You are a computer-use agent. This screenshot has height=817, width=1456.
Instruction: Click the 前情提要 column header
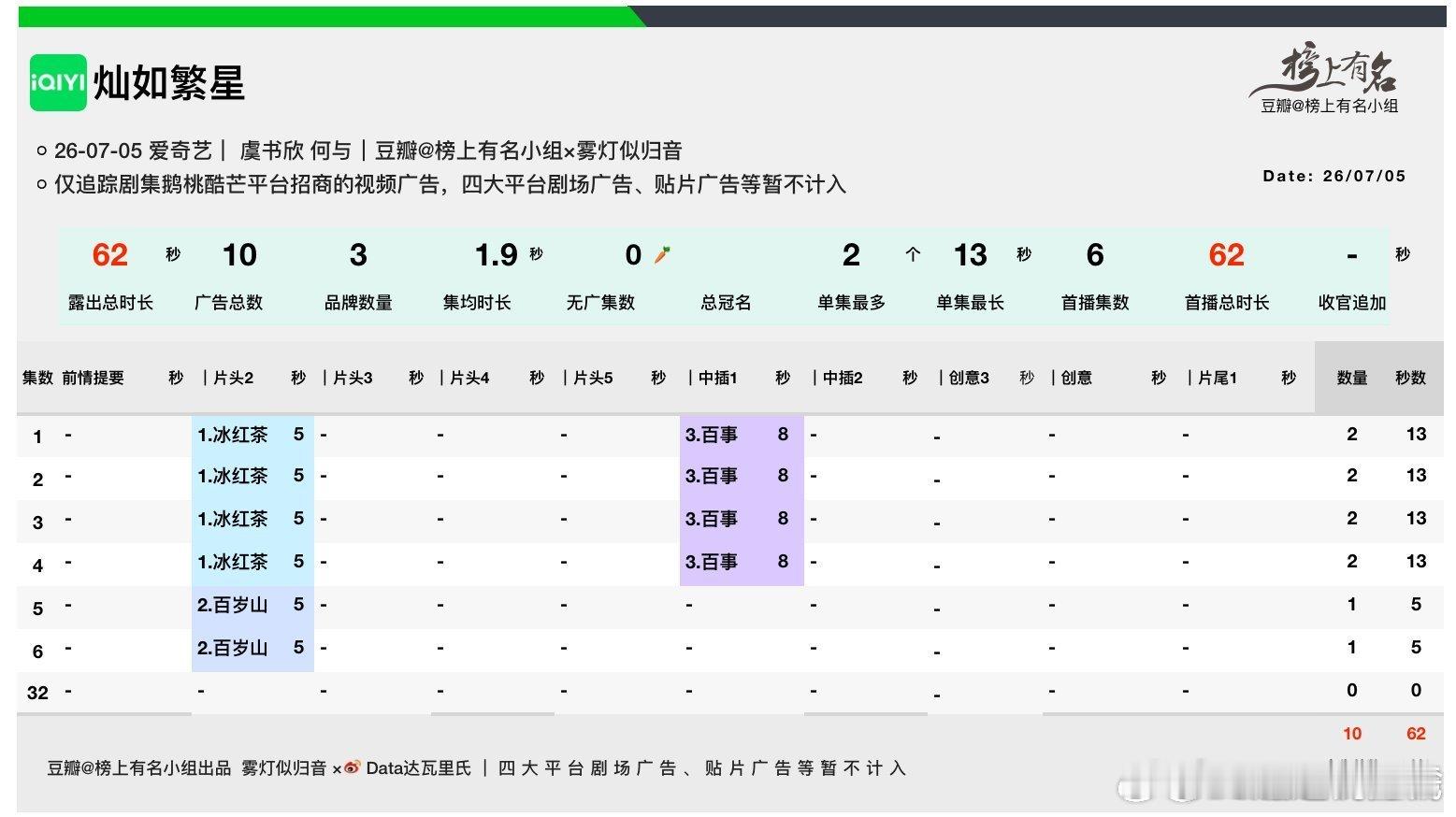point(93,378)
